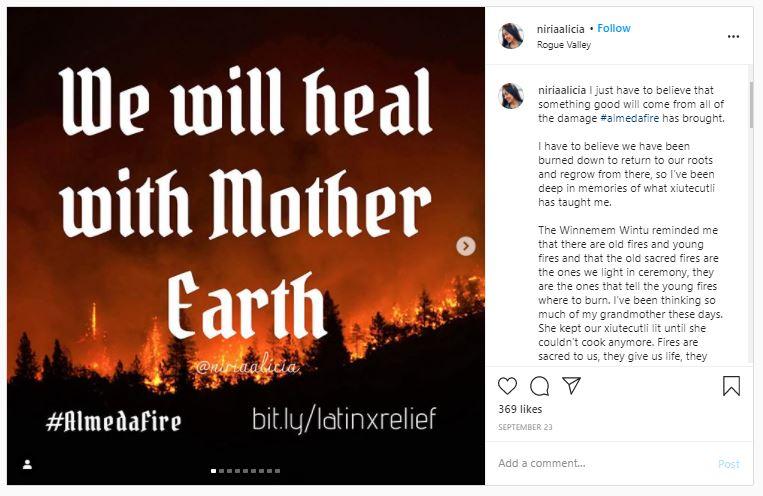The height and width of the screenshot is (496, 763).
Task: Open the September 23 post date link
Action: point(525,427)
